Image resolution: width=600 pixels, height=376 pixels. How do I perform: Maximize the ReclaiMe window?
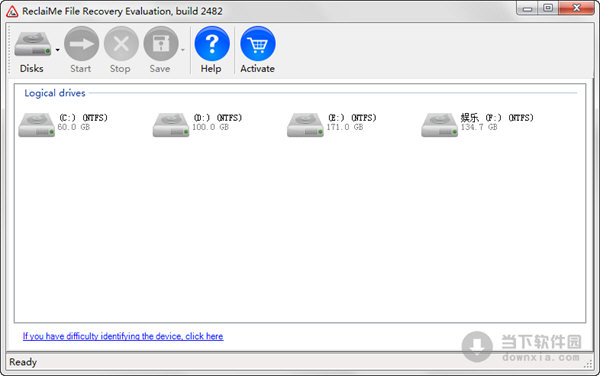pyautogui.click(x=548, y=8)
